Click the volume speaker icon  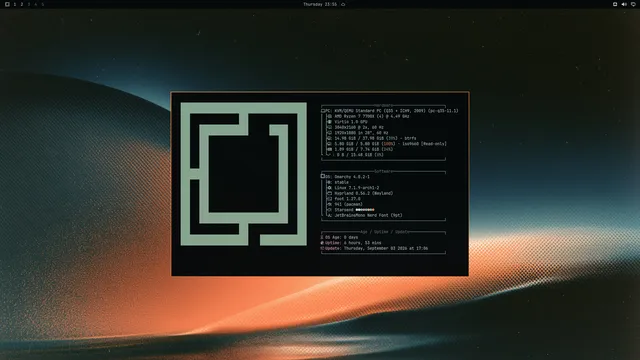tap(624, 4)
